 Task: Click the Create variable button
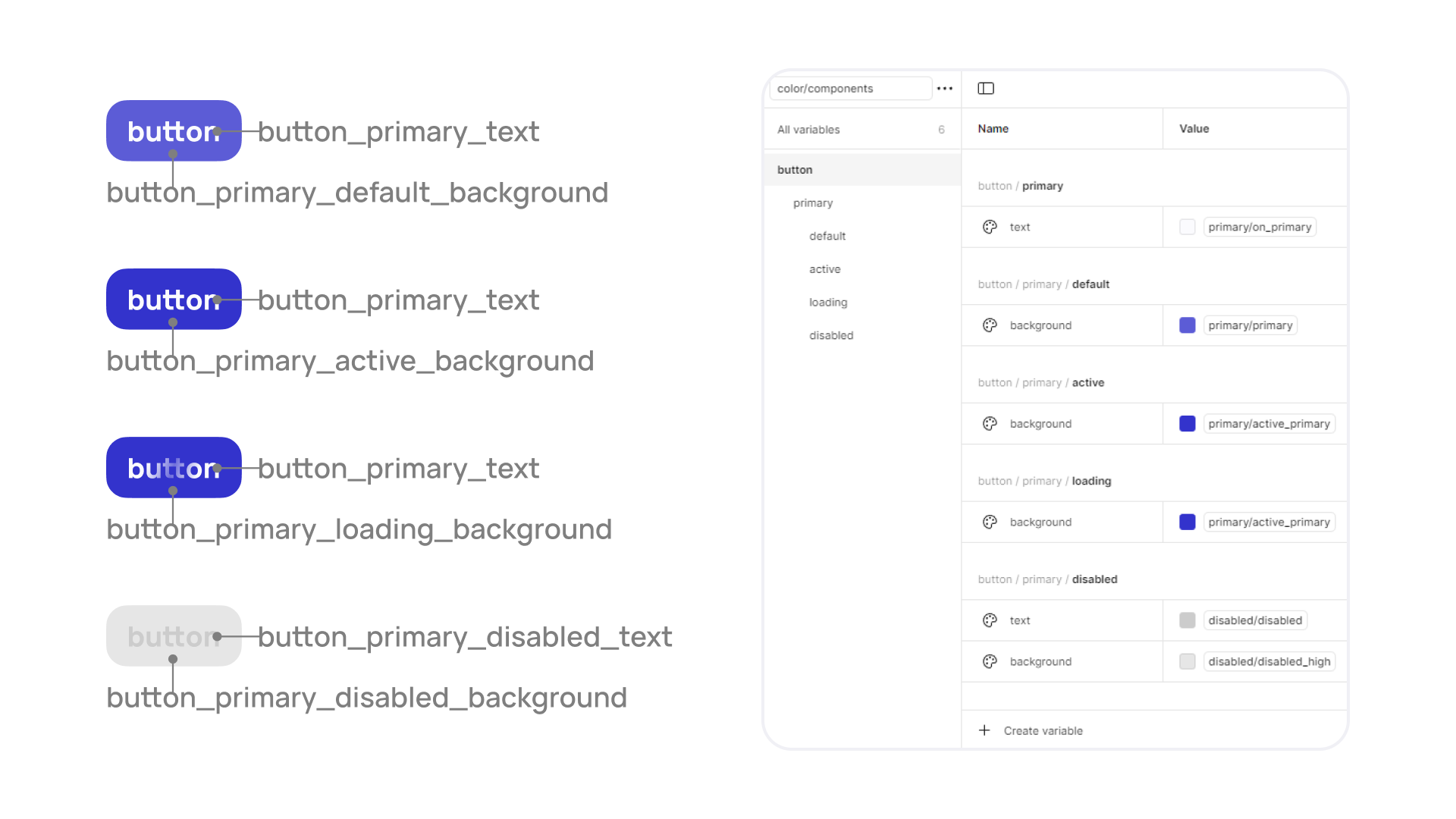(x=1043, y=731)
